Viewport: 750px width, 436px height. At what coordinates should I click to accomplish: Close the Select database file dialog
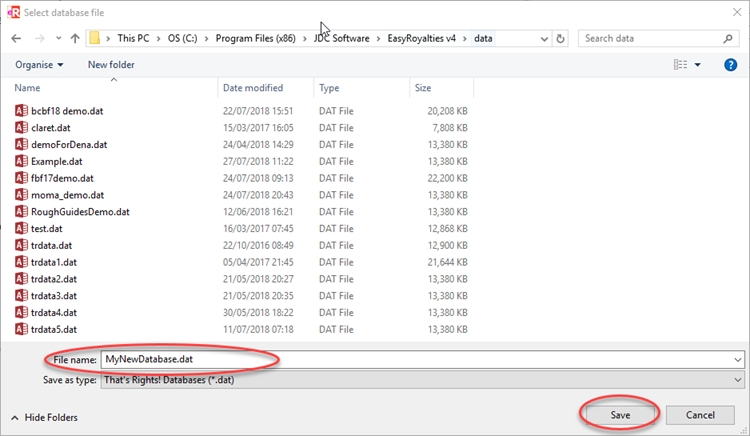tap(737, 12)
